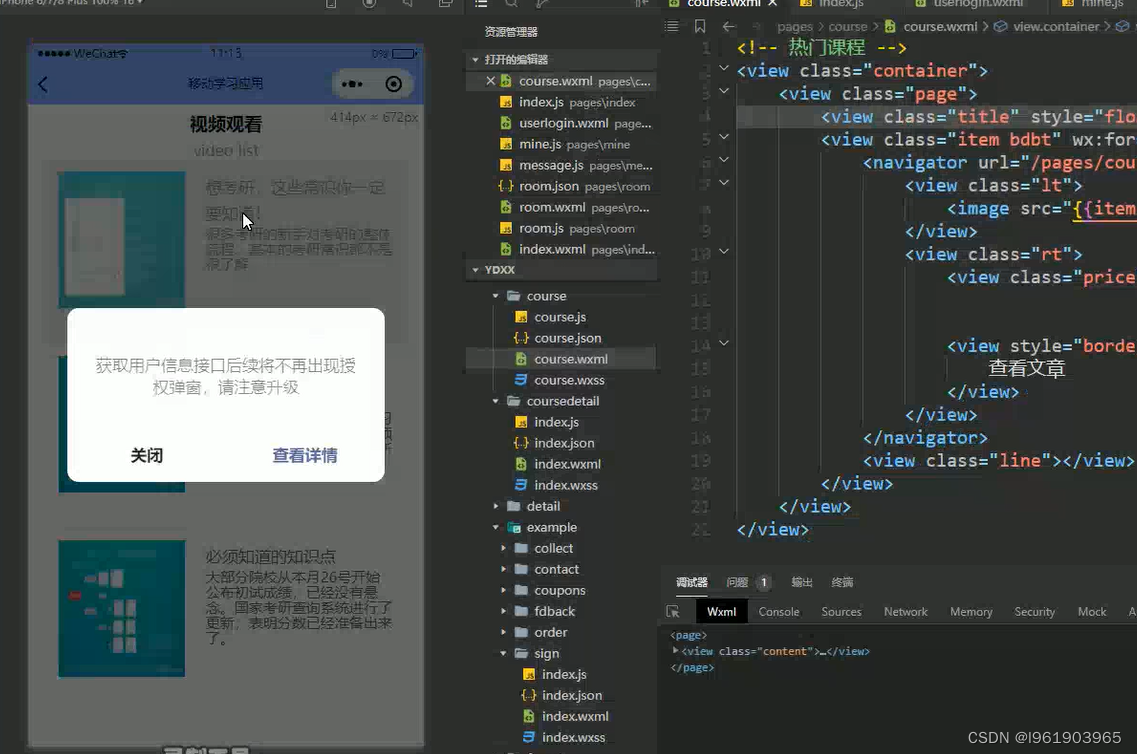Collapse the coursedetail folder
The height and width of the screenshot is (754, 1137).
click(496, 401)
